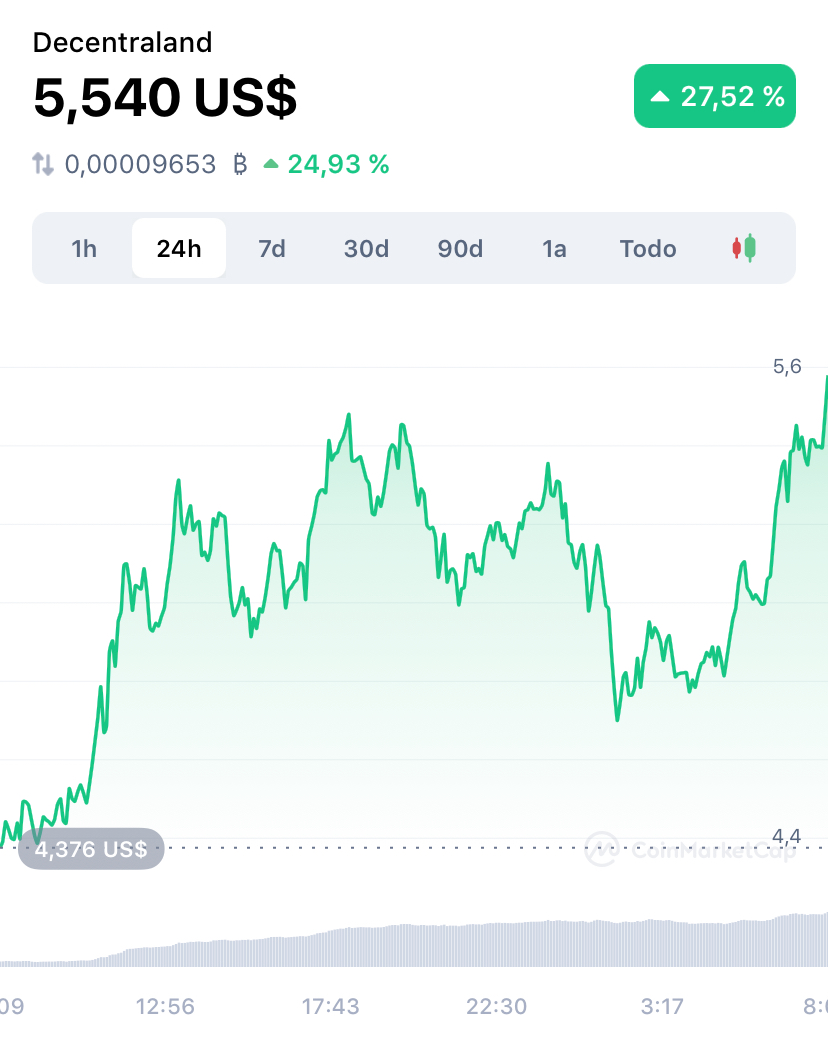Tap the 0,00009653 BTC price value

[140, 164]
